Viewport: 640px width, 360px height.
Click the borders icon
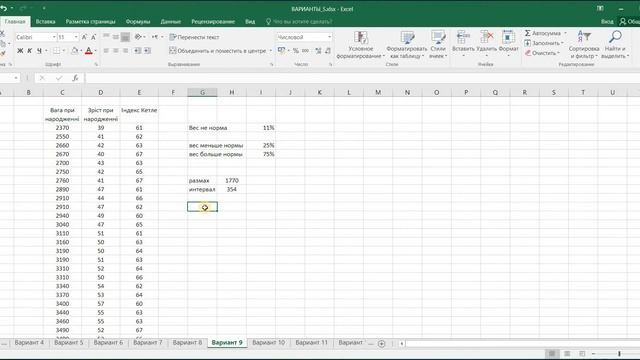click(56, 51)
